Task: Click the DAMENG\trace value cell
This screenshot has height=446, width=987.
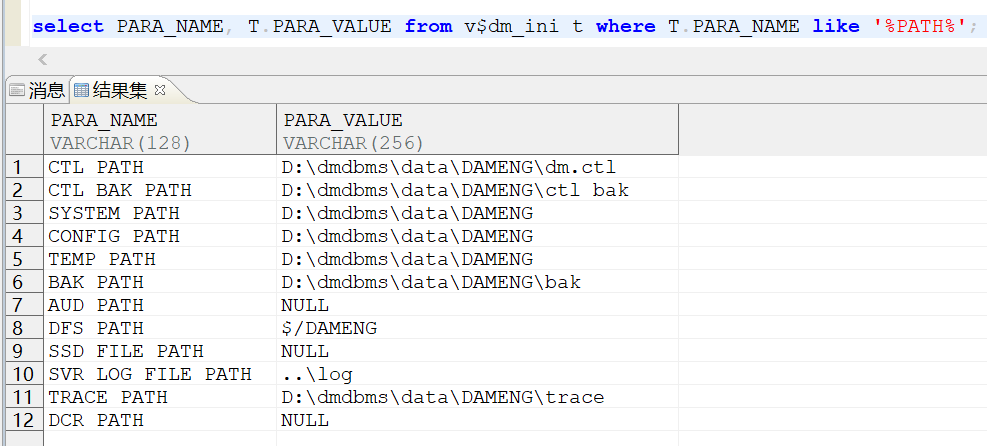Action: (442, 397)
